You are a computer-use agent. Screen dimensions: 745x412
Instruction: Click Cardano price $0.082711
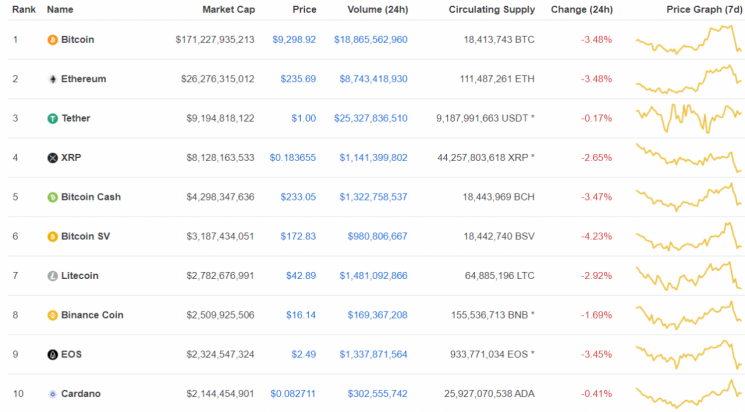293,394
